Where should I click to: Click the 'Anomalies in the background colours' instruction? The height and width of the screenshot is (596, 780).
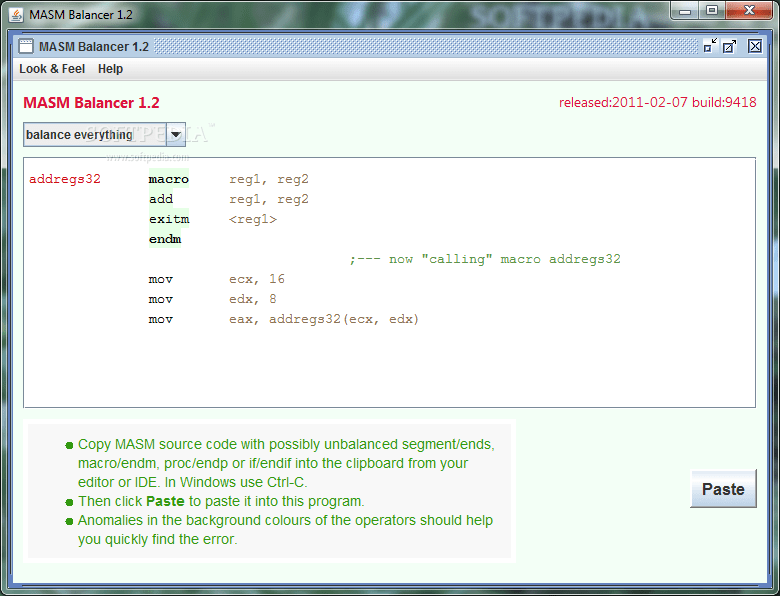(x=285, y=529)
